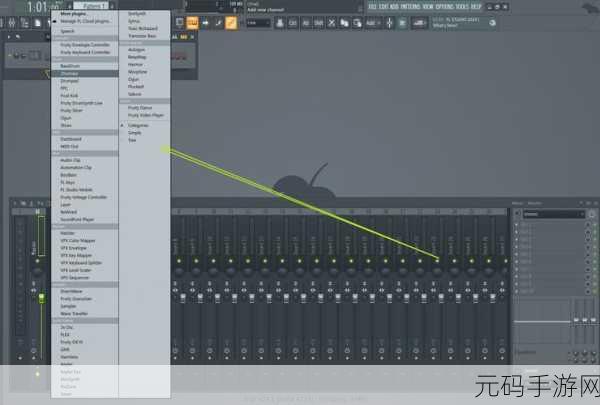Viewport: 600px width, 405px height.
Task: Select Simple view option in plugin menu
Action: [x=135, y=133]
